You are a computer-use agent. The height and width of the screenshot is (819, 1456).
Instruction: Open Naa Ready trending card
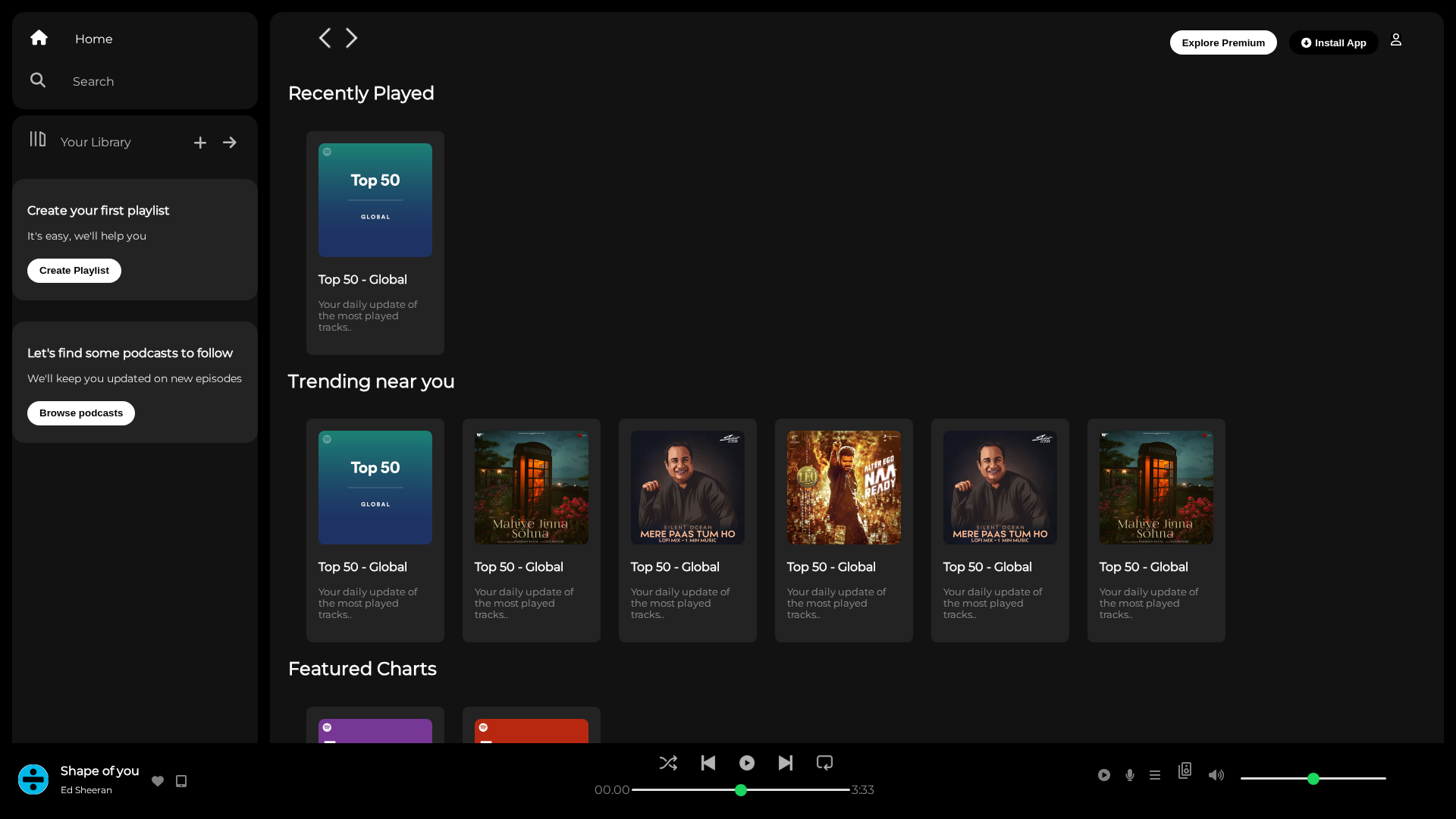[844, 530]
